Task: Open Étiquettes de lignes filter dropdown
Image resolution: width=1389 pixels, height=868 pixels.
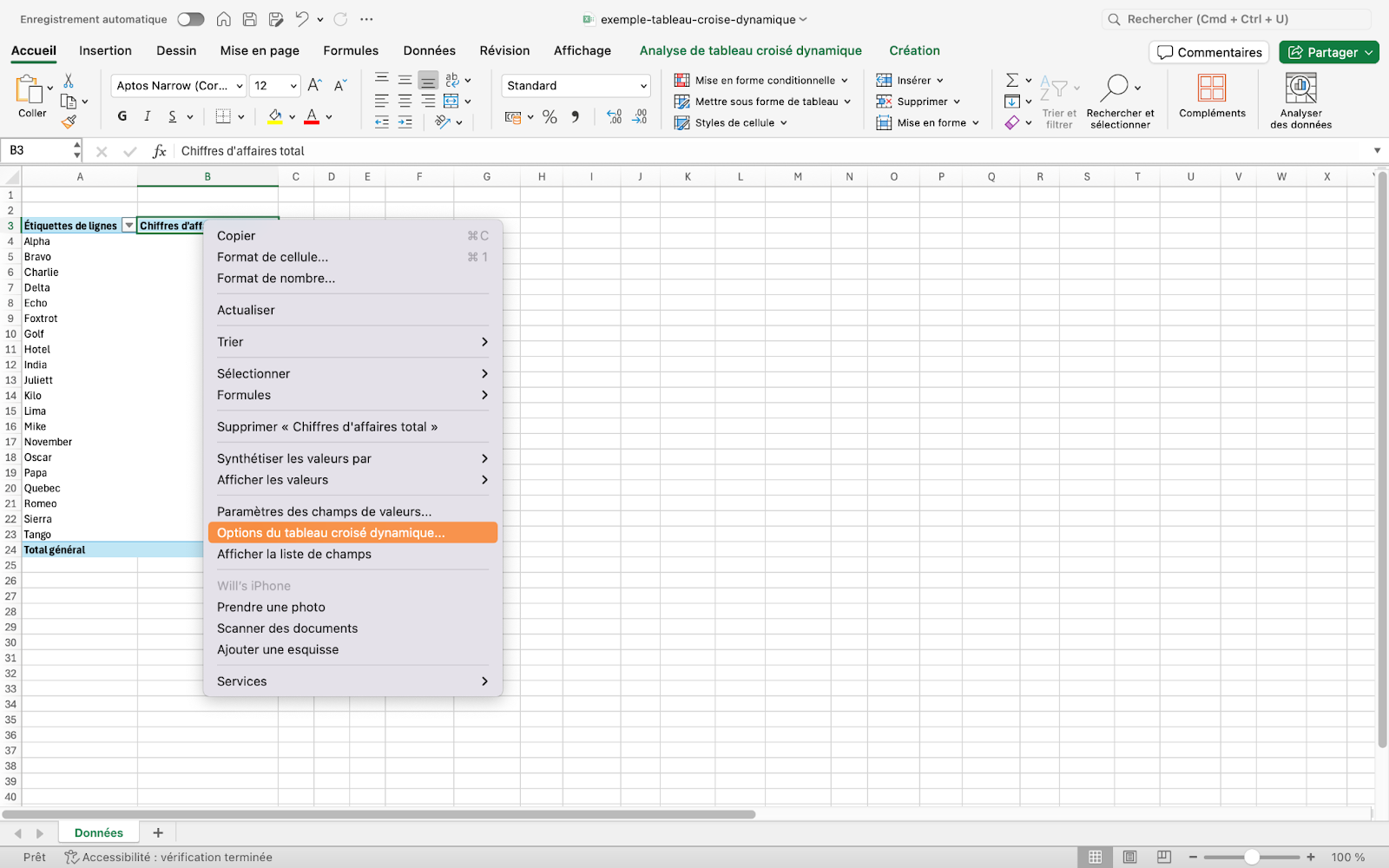Action: tap(129, 226)
